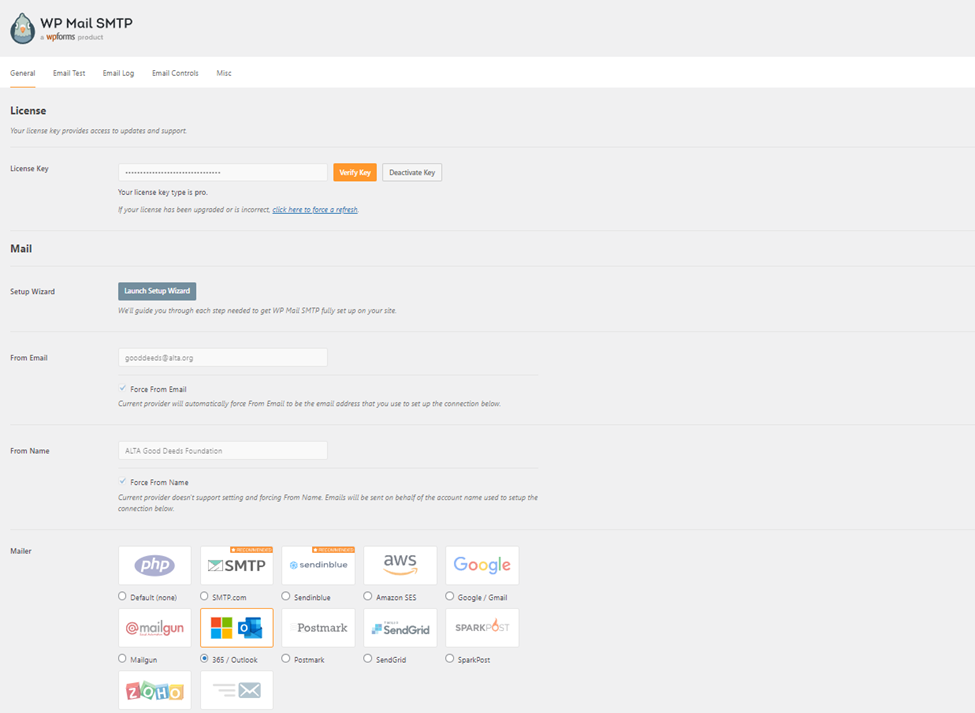975x713 pixels.
Task: Select the SendGrid radio button
Action: click(x=368, y=658)
